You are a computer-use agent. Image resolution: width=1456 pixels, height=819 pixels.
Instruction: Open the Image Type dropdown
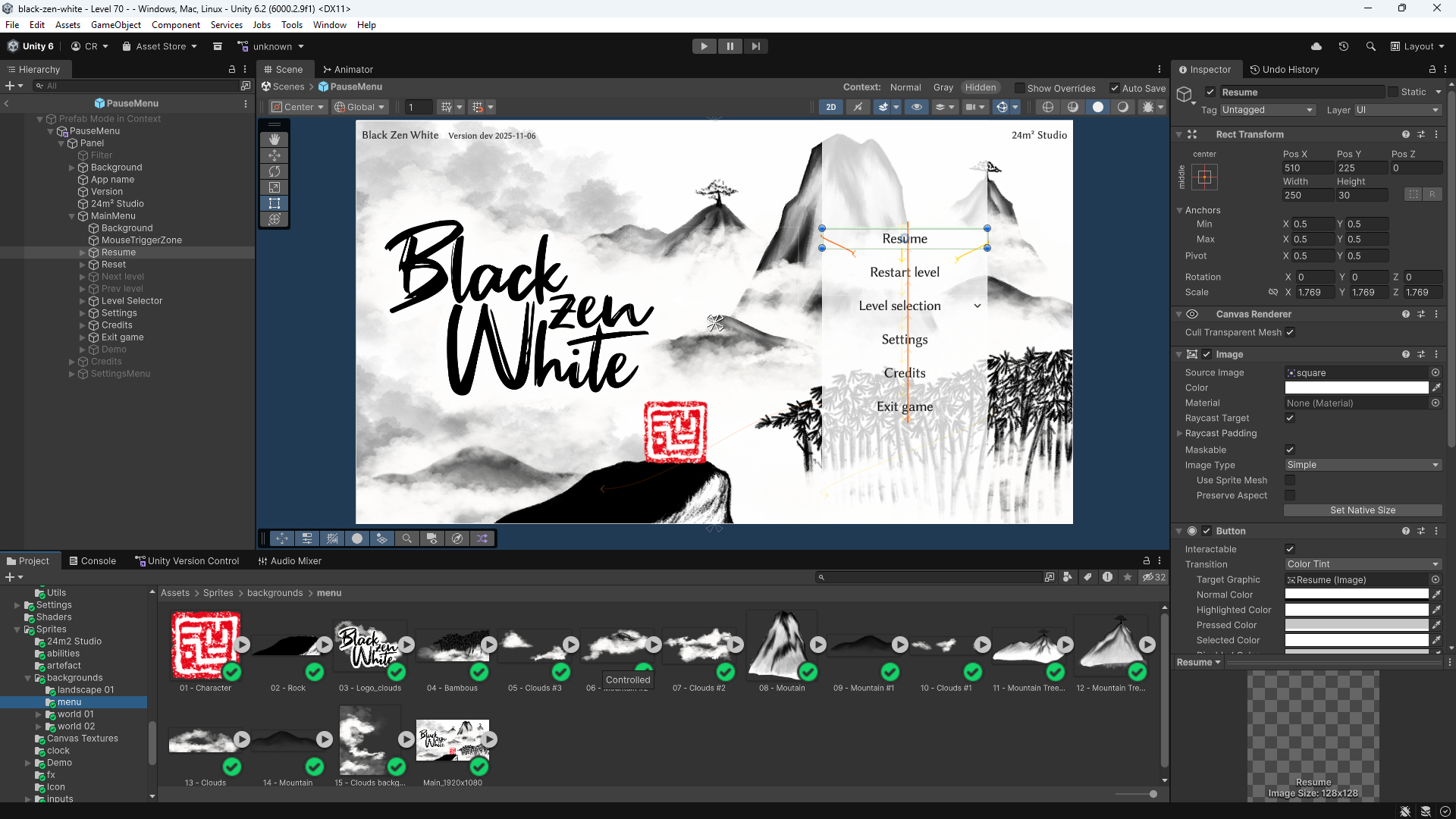1362,465
